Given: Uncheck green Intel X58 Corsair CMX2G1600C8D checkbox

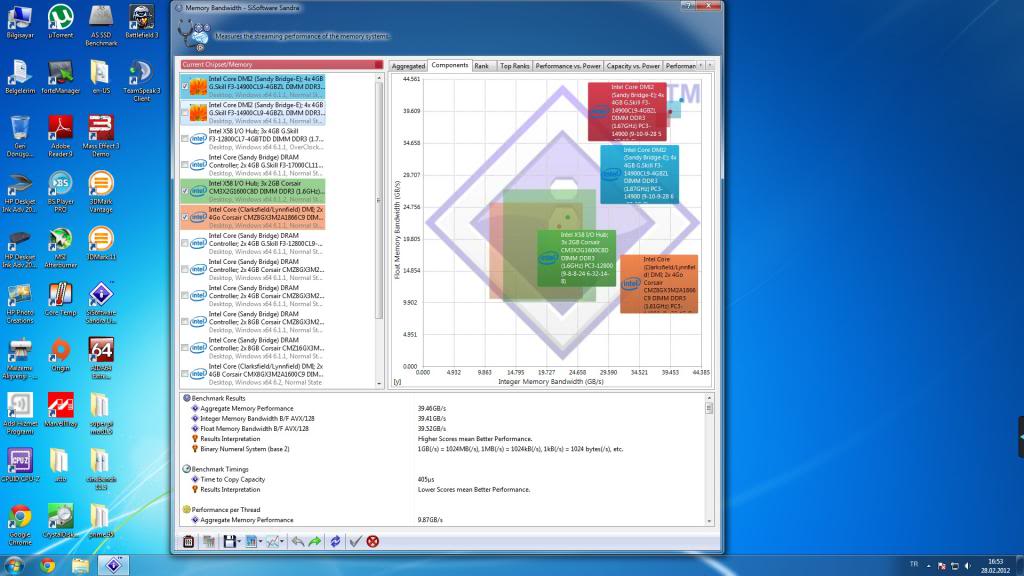Looking at the screenshot, I should tap(185, 191).
